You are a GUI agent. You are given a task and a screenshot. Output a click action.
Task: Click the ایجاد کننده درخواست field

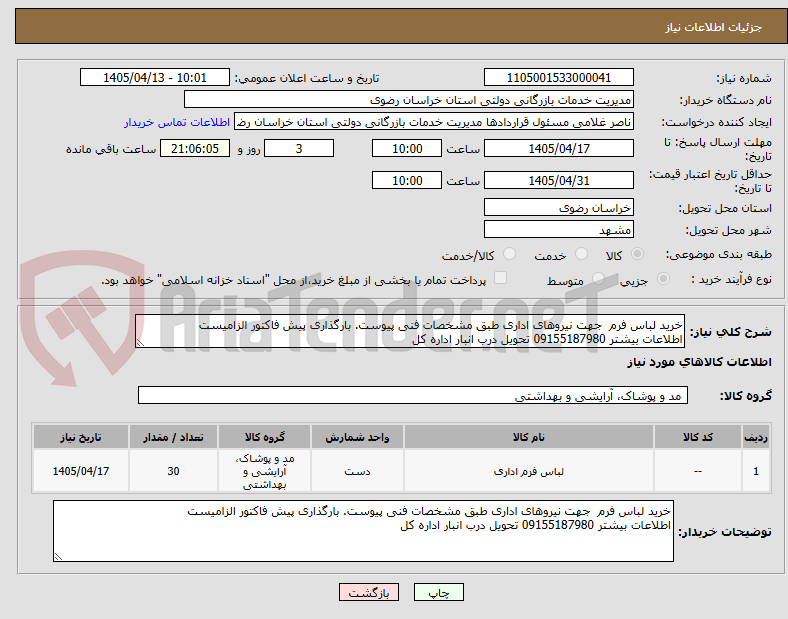[434, 122]
